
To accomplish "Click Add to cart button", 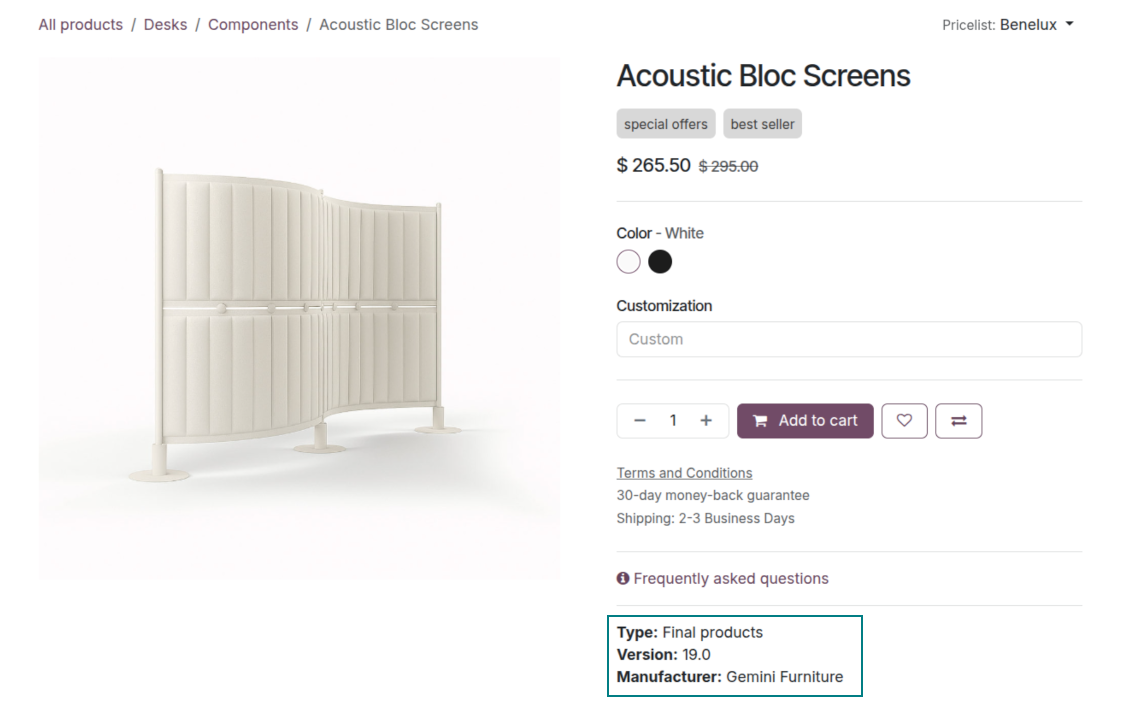I will coord(805,421).
